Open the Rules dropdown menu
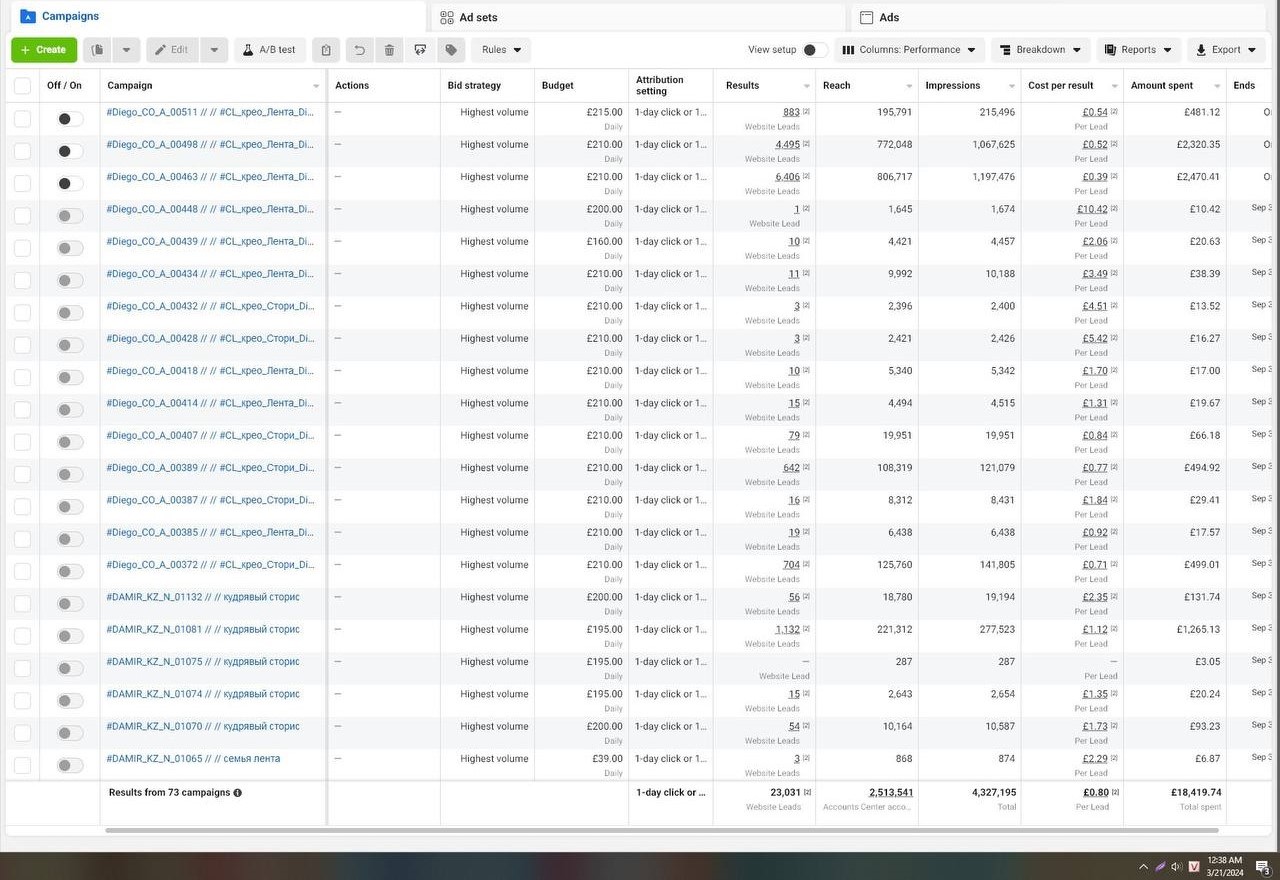Image resolution: width=1280 pixels, height=880 pixels. point(501,50)
